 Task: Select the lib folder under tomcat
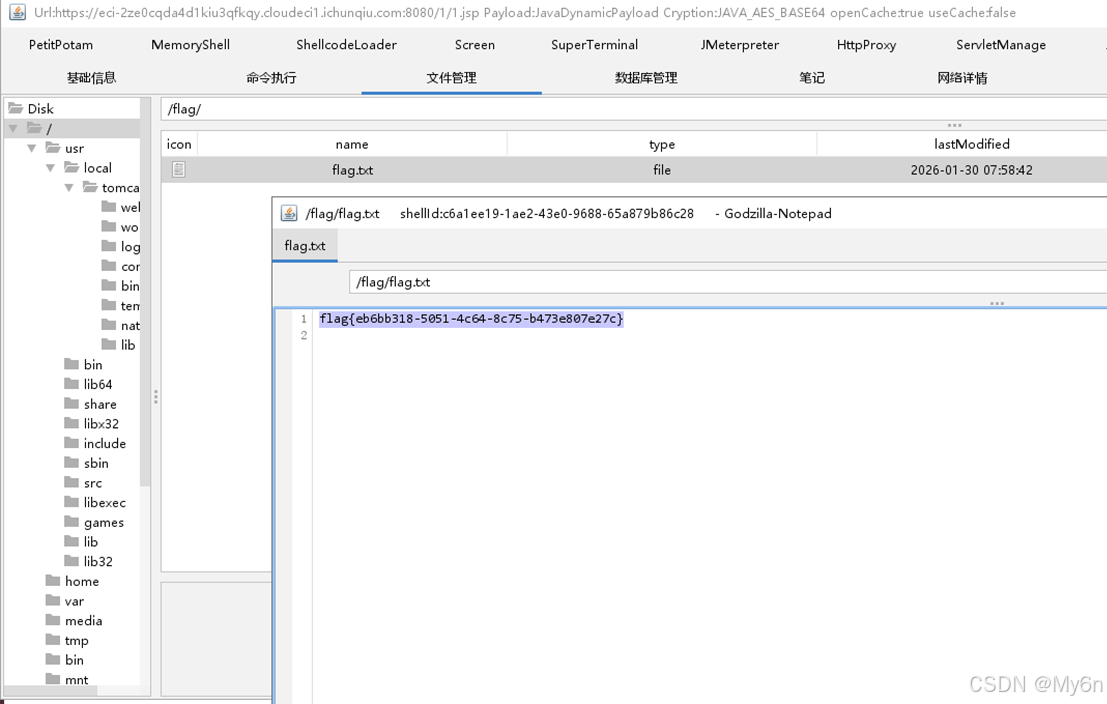[118, 345]
